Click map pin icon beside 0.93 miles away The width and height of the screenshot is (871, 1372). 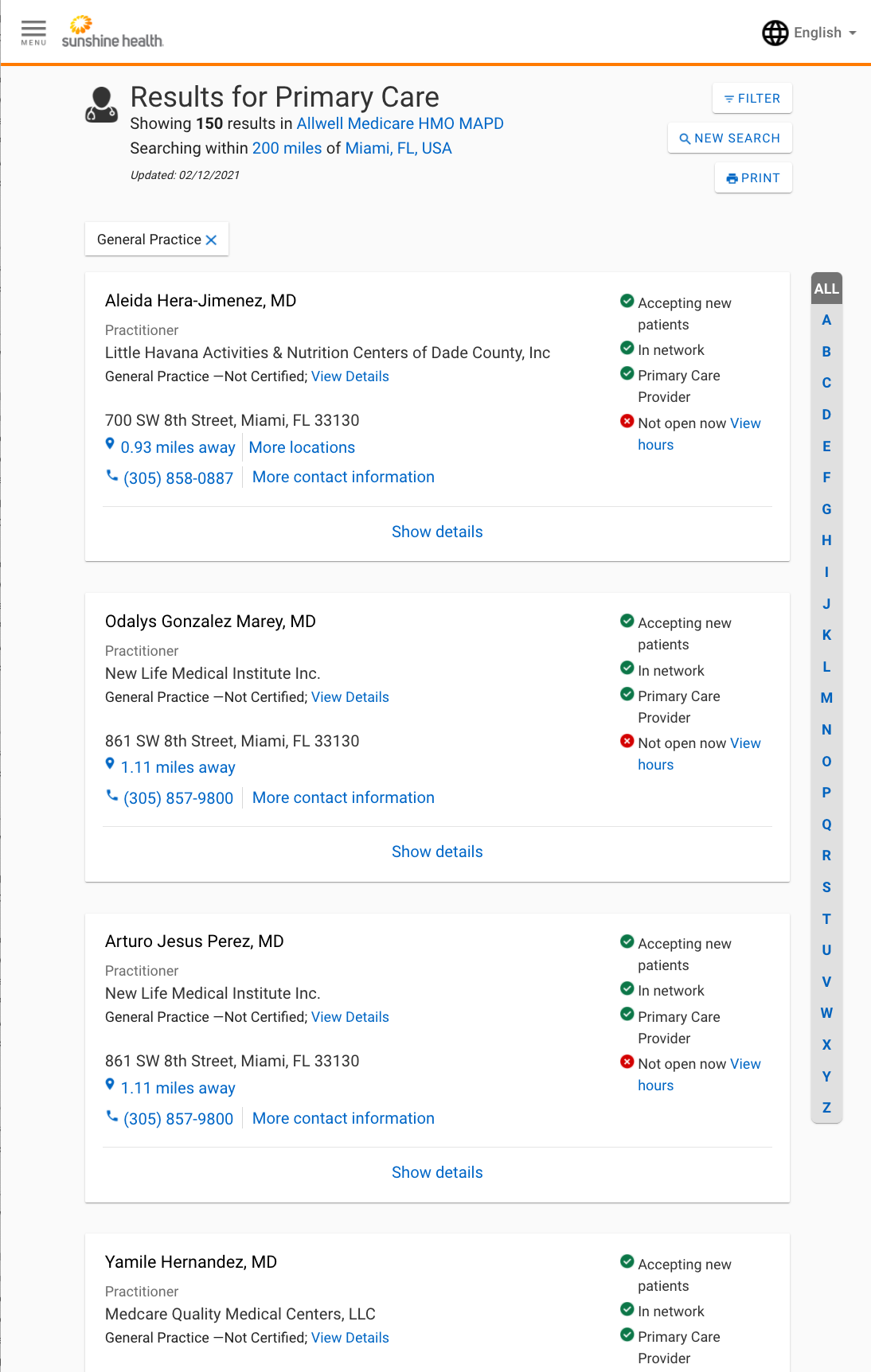click(x=110, y=444)
